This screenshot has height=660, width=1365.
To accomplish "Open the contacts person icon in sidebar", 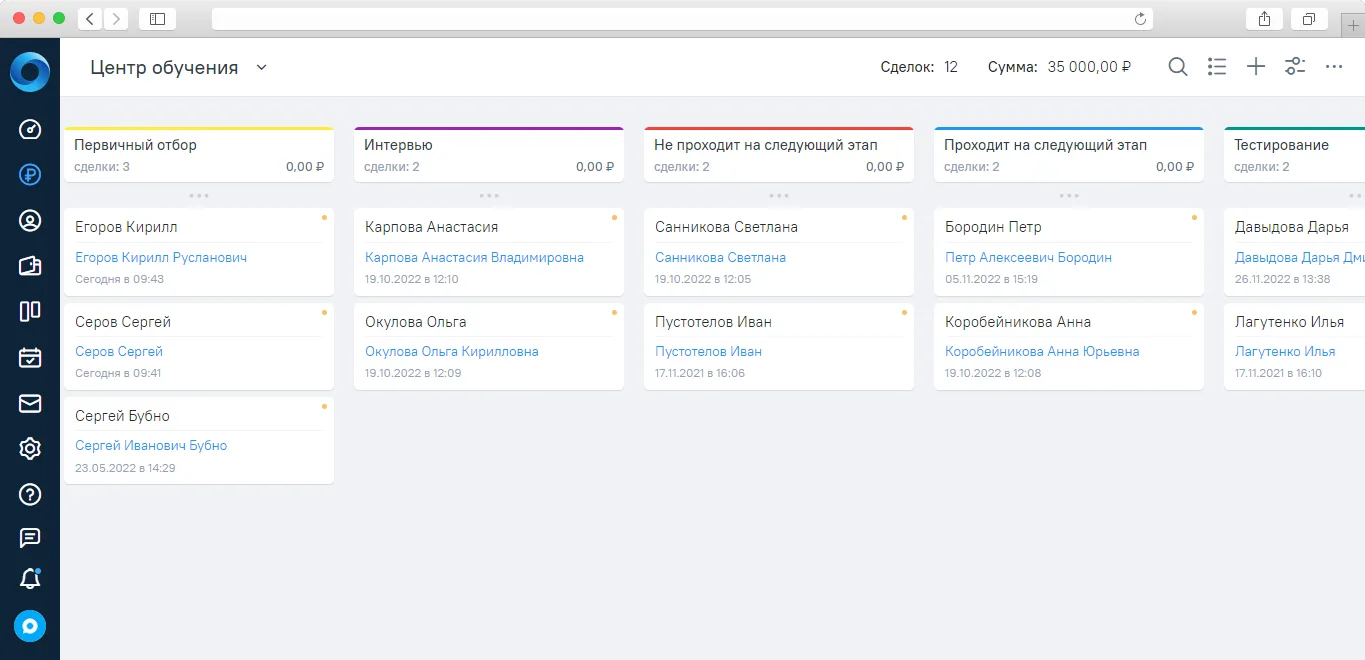I will (30, 221).
